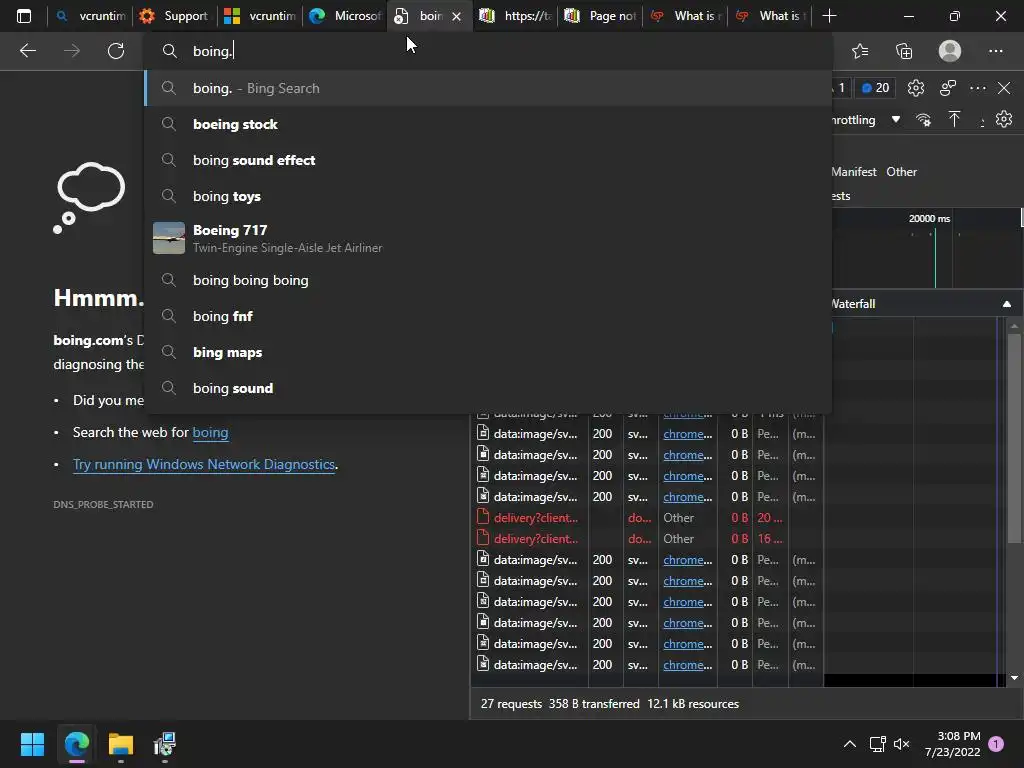Choose the boing toys suggestion
The width and height of the screenshot is (1024, 768).
[x=488, y=196]
